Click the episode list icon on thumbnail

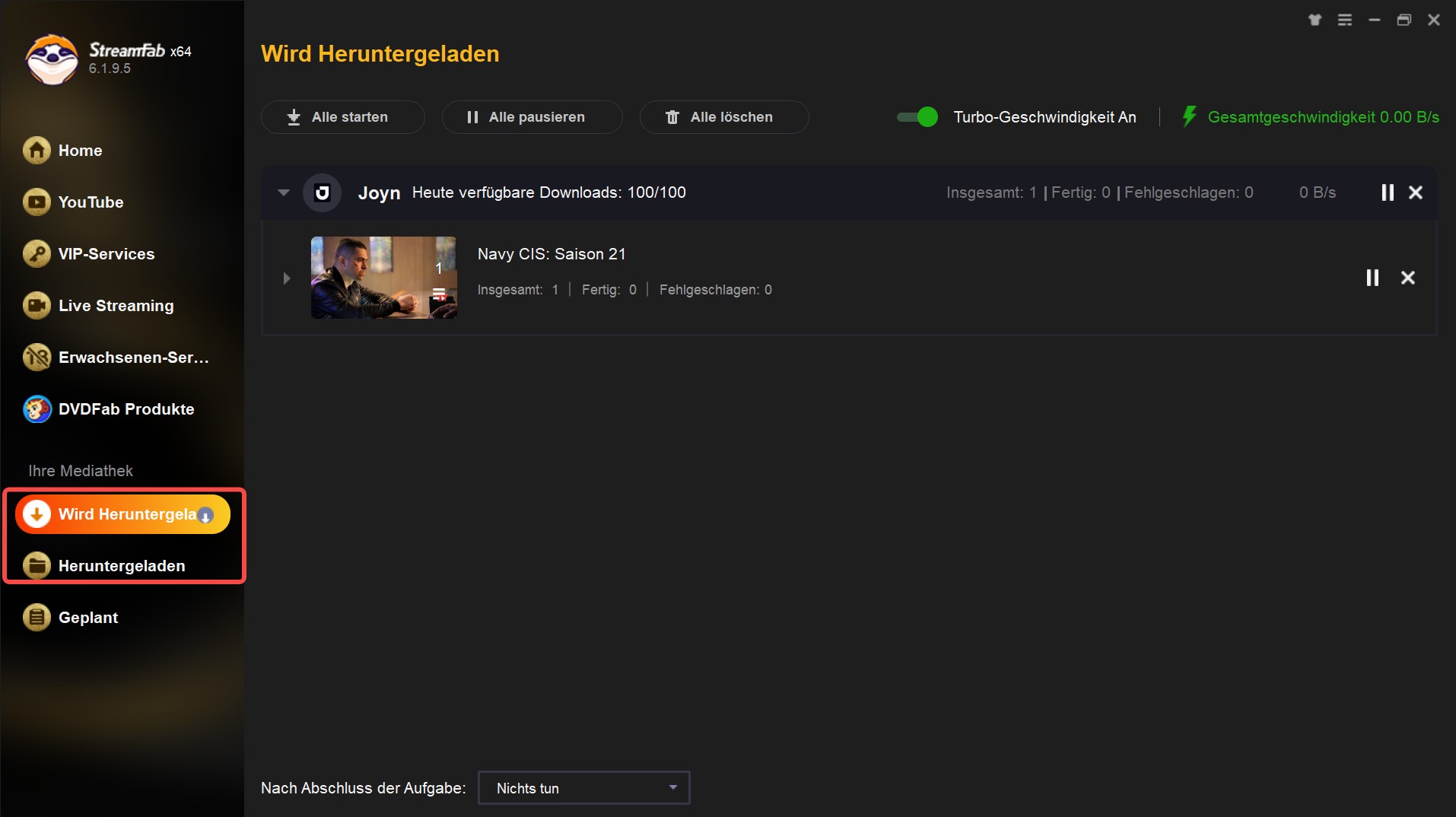pyautogui.click(x=439, y=294)
